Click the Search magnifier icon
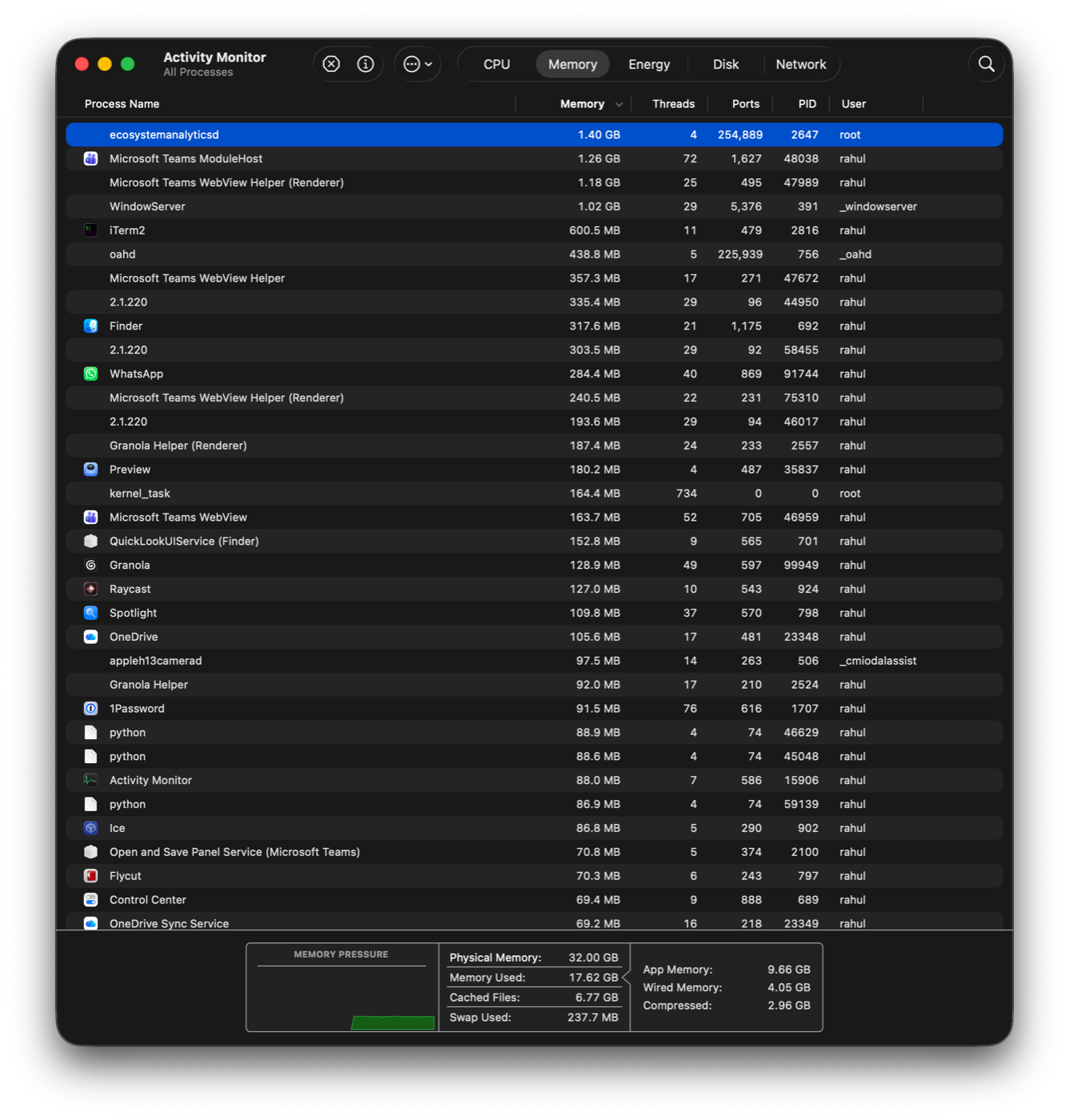The image size is (1069, 1120). click(987, 64)
